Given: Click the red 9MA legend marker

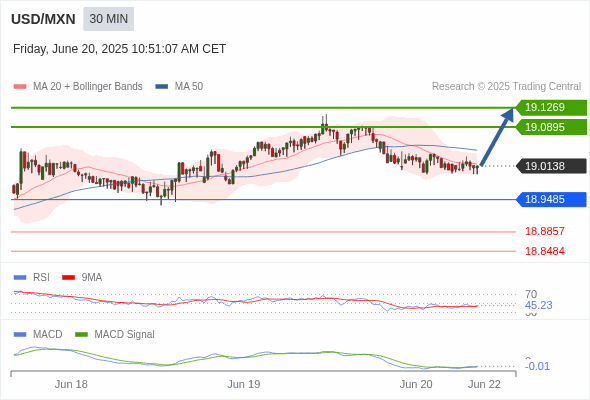Looking at the screenshot, I should point(68,278).
